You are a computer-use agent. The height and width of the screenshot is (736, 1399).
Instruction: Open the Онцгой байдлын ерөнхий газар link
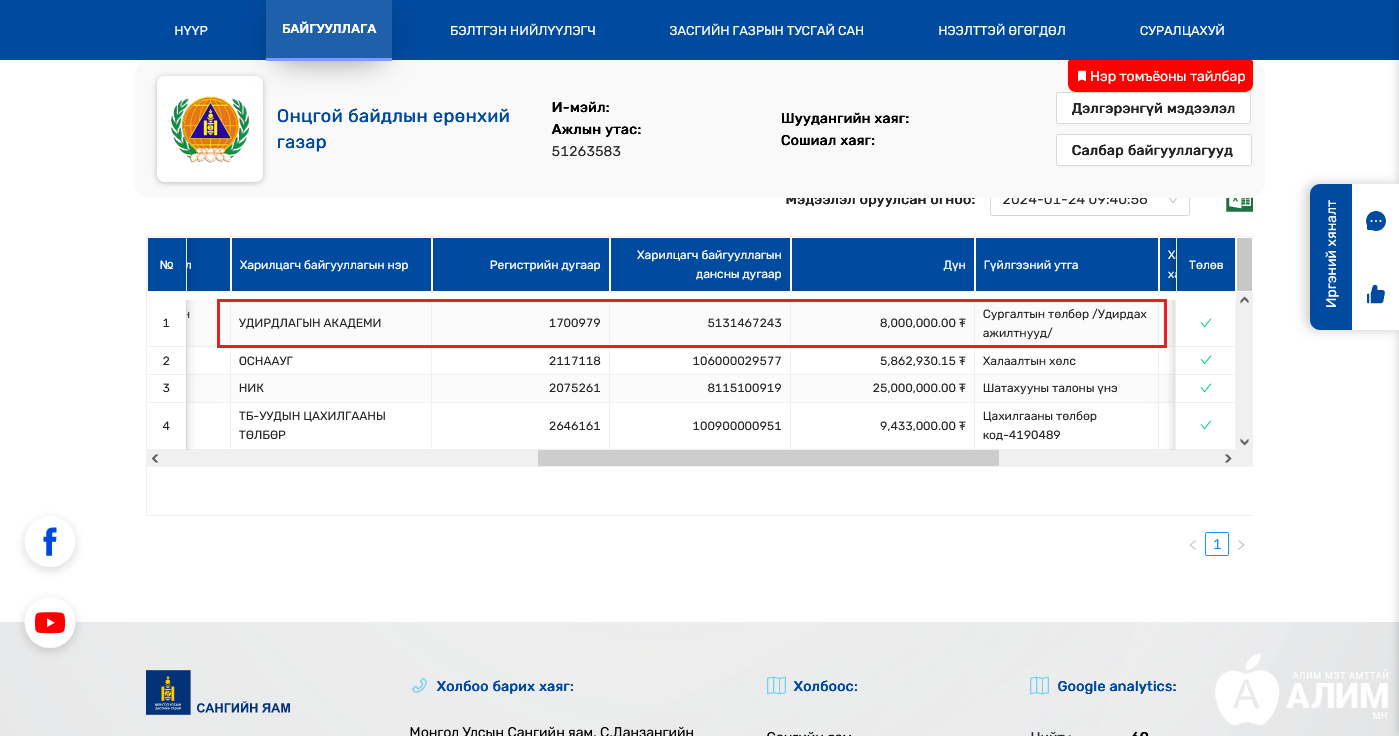point(393,129)
